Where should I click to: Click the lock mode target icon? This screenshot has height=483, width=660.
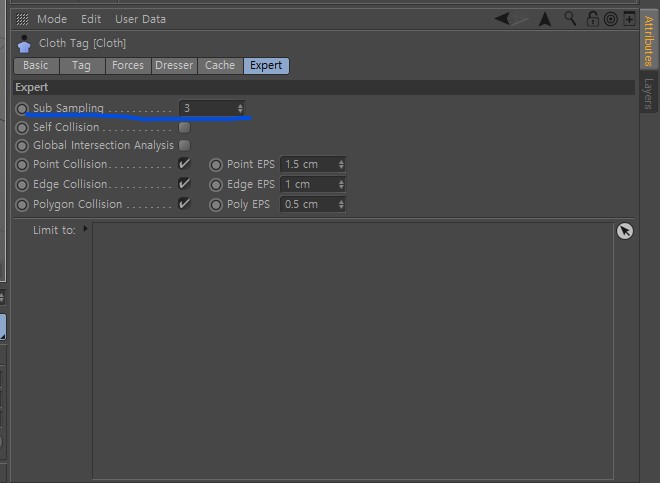click(610, 19)
